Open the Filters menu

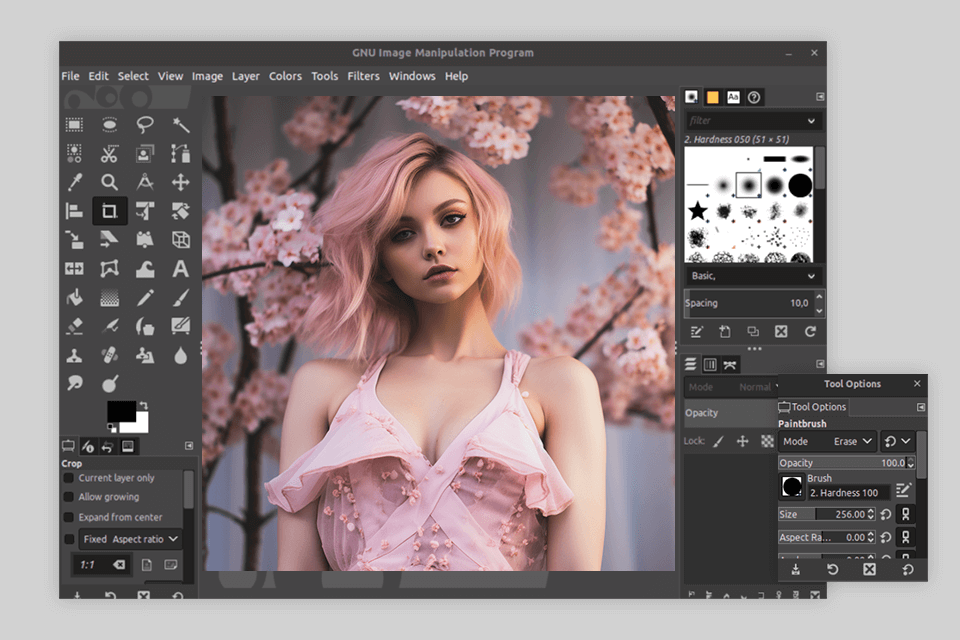(x=364, y=76)
